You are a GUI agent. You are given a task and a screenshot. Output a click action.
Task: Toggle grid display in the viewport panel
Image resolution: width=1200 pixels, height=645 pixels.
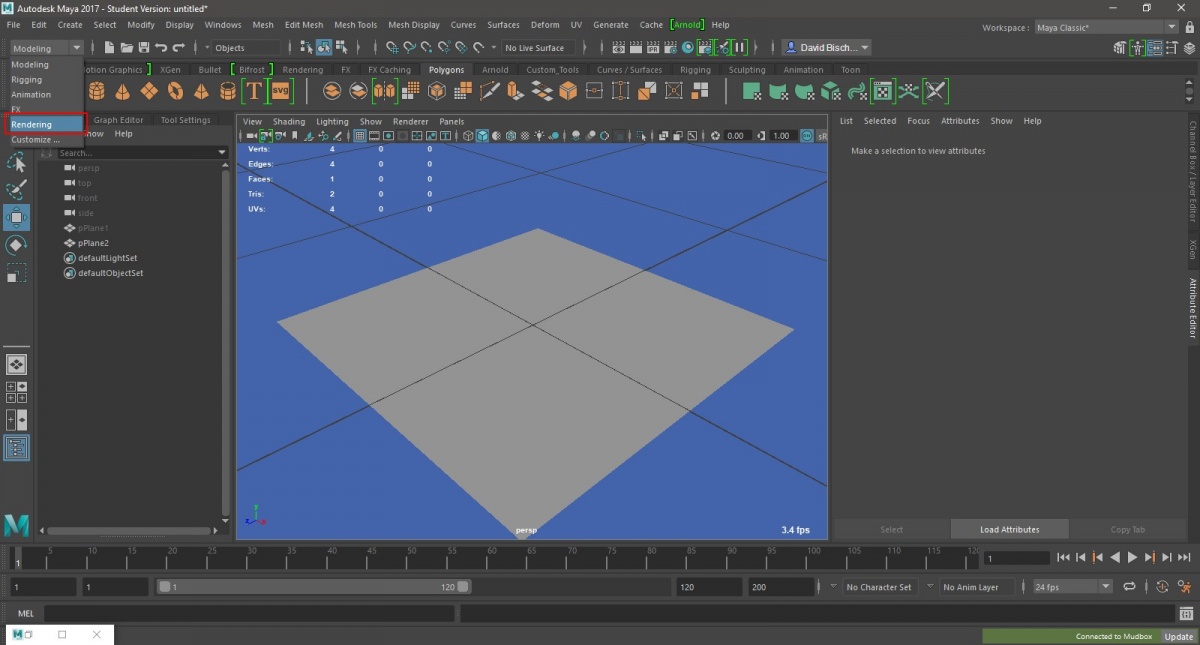click(x=359, y=135)
